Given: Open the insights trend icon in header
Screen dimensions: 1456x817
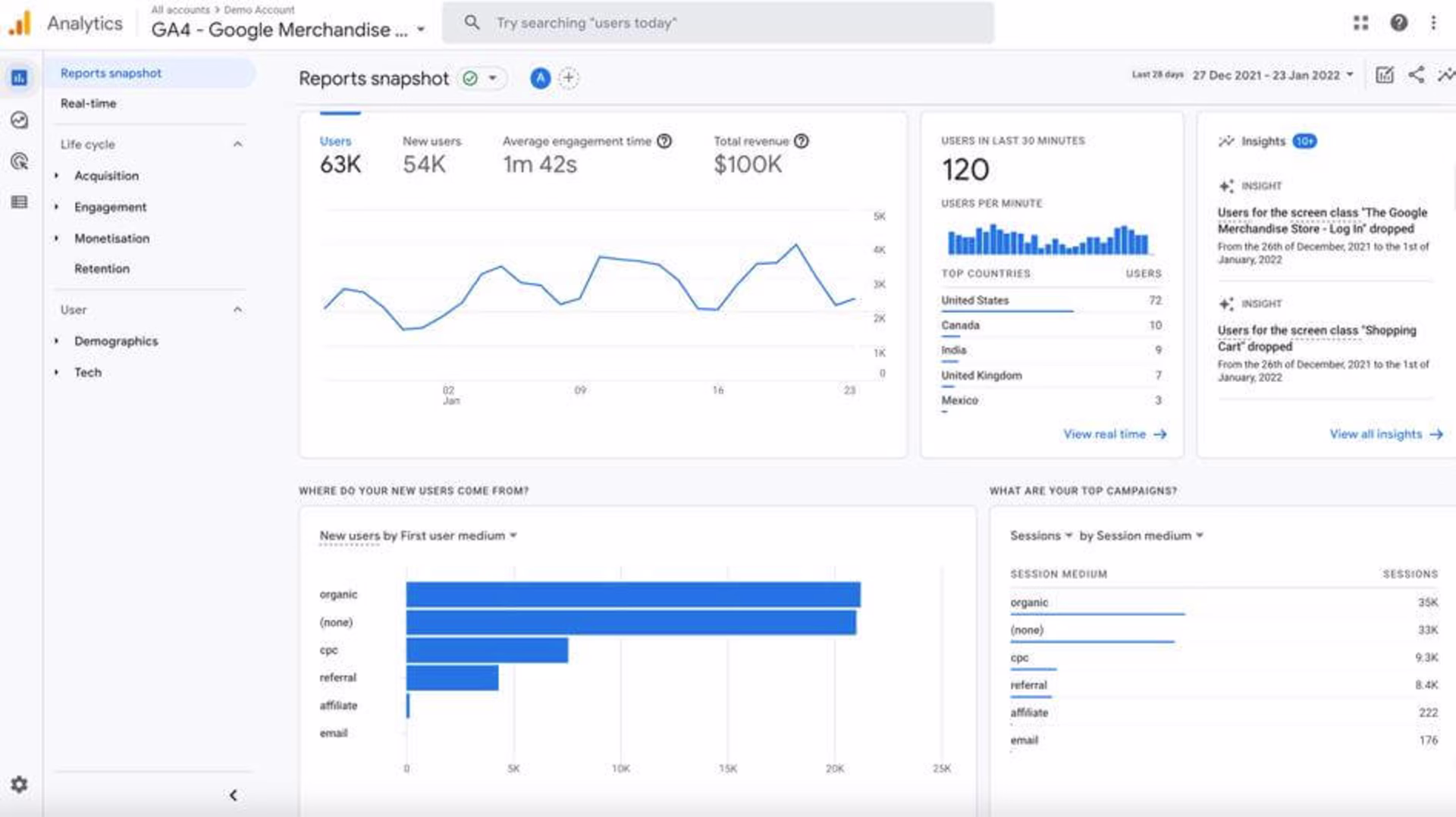Looking at the screenshot, I should 1446,74.
